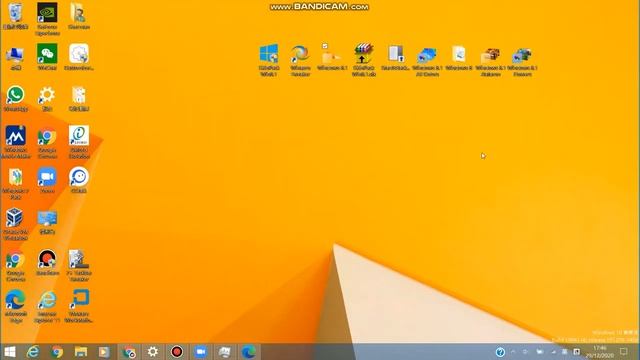This screenshot has width=640, height=360.
Task: Open Zoom from the taskbar
Action: pos(200,352)
